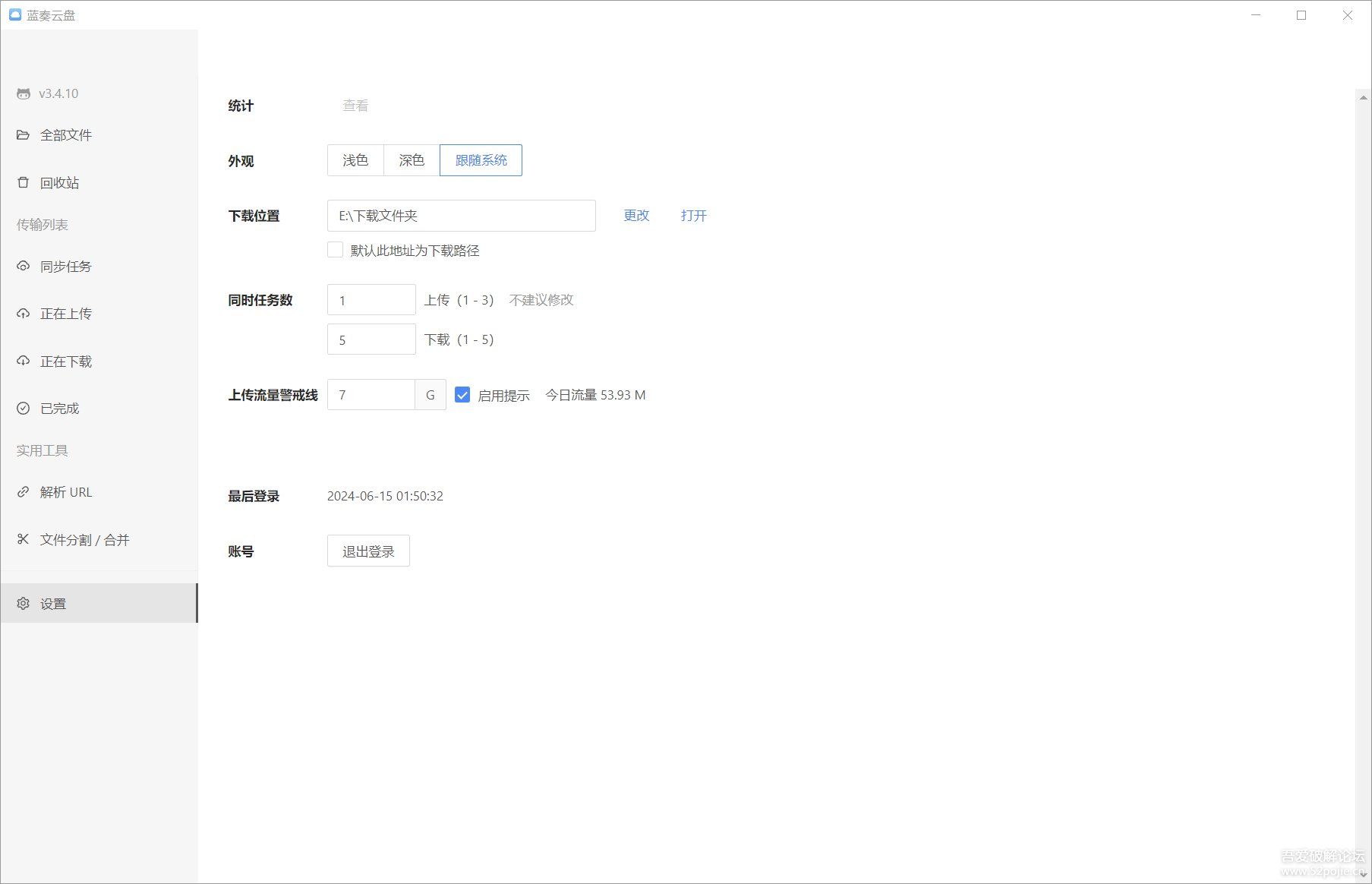Click 打开 to open download folder
Screen dimensions: 1372x884
pyautogui.click(x=694, y=216)
